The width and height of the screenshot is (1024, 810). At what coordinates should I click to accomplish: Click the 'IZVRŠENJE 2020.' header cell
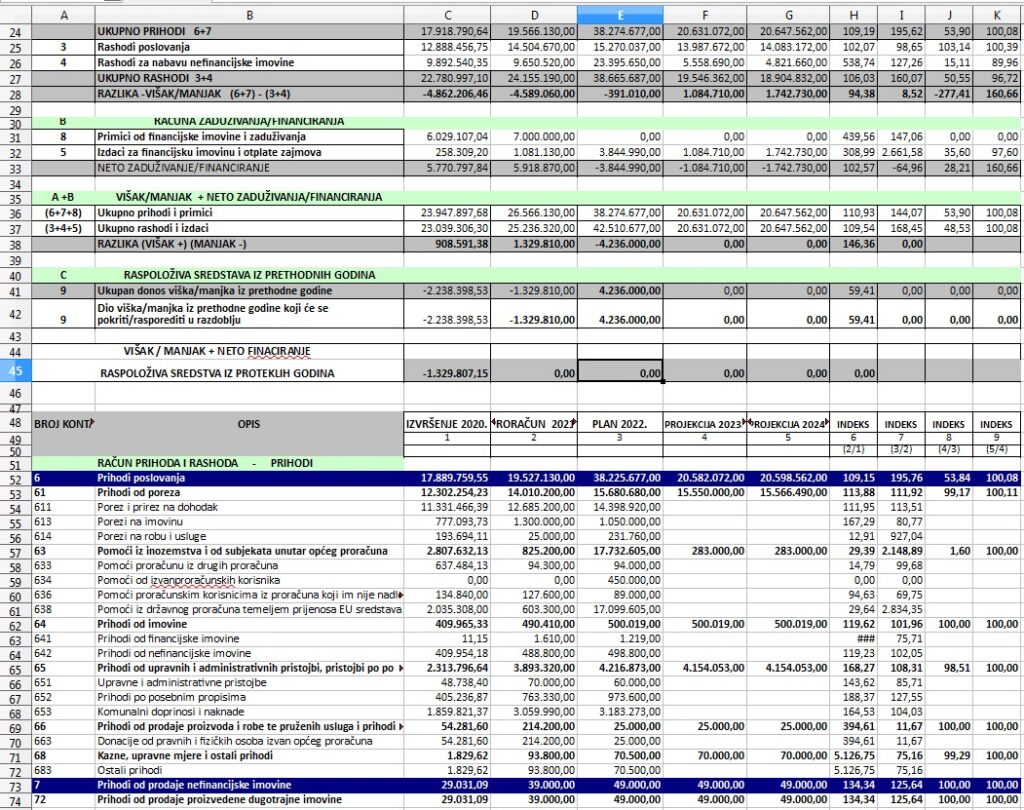click(x=447, y=423)
